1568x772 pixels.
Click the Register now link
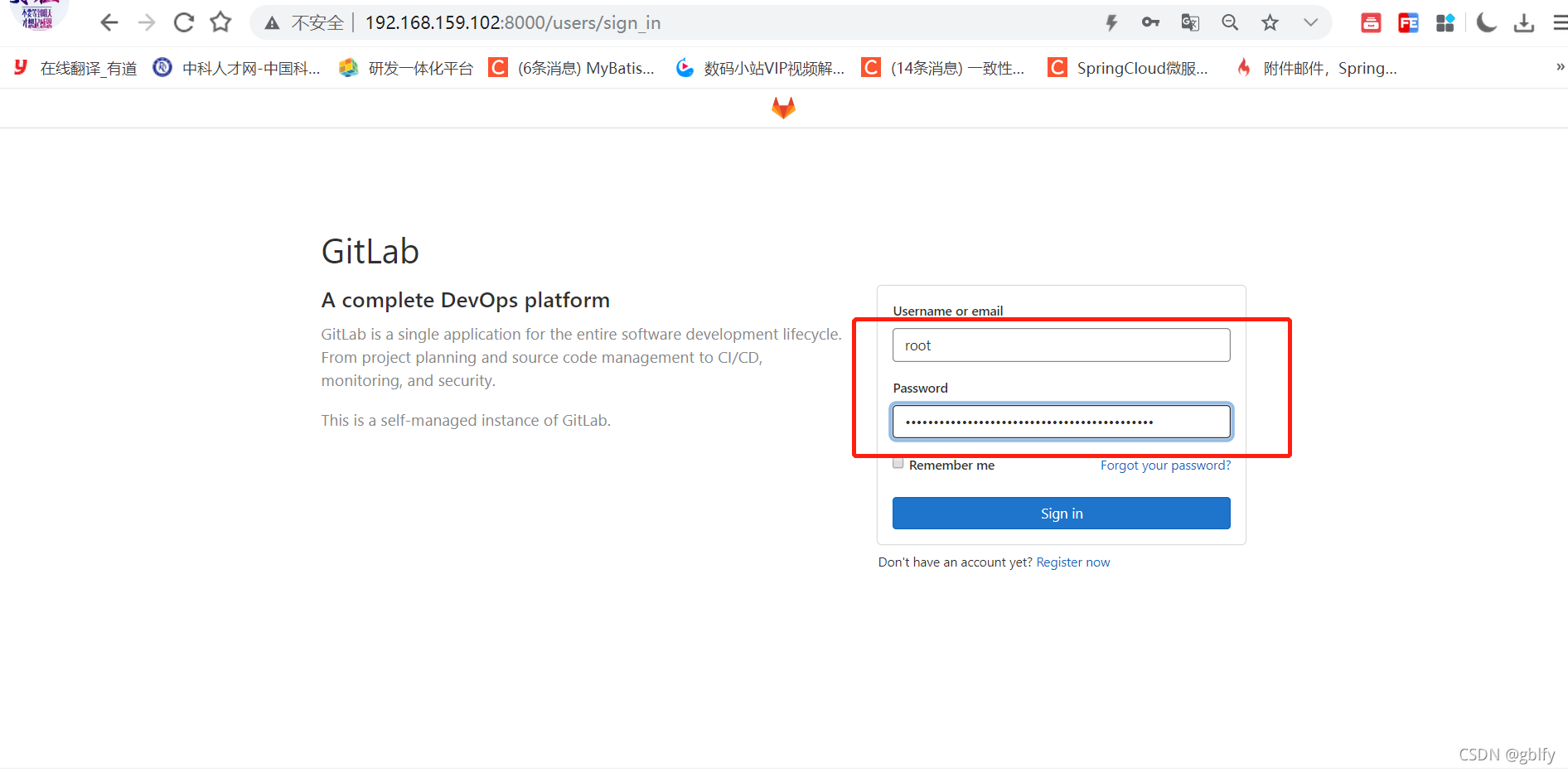[x=1072, y=562]
